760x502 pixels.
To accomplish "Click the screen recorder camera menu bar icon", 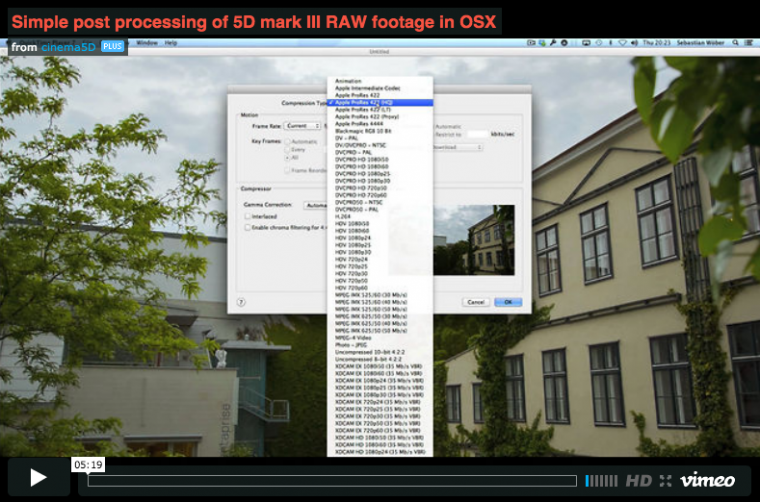I will [531, 43].
